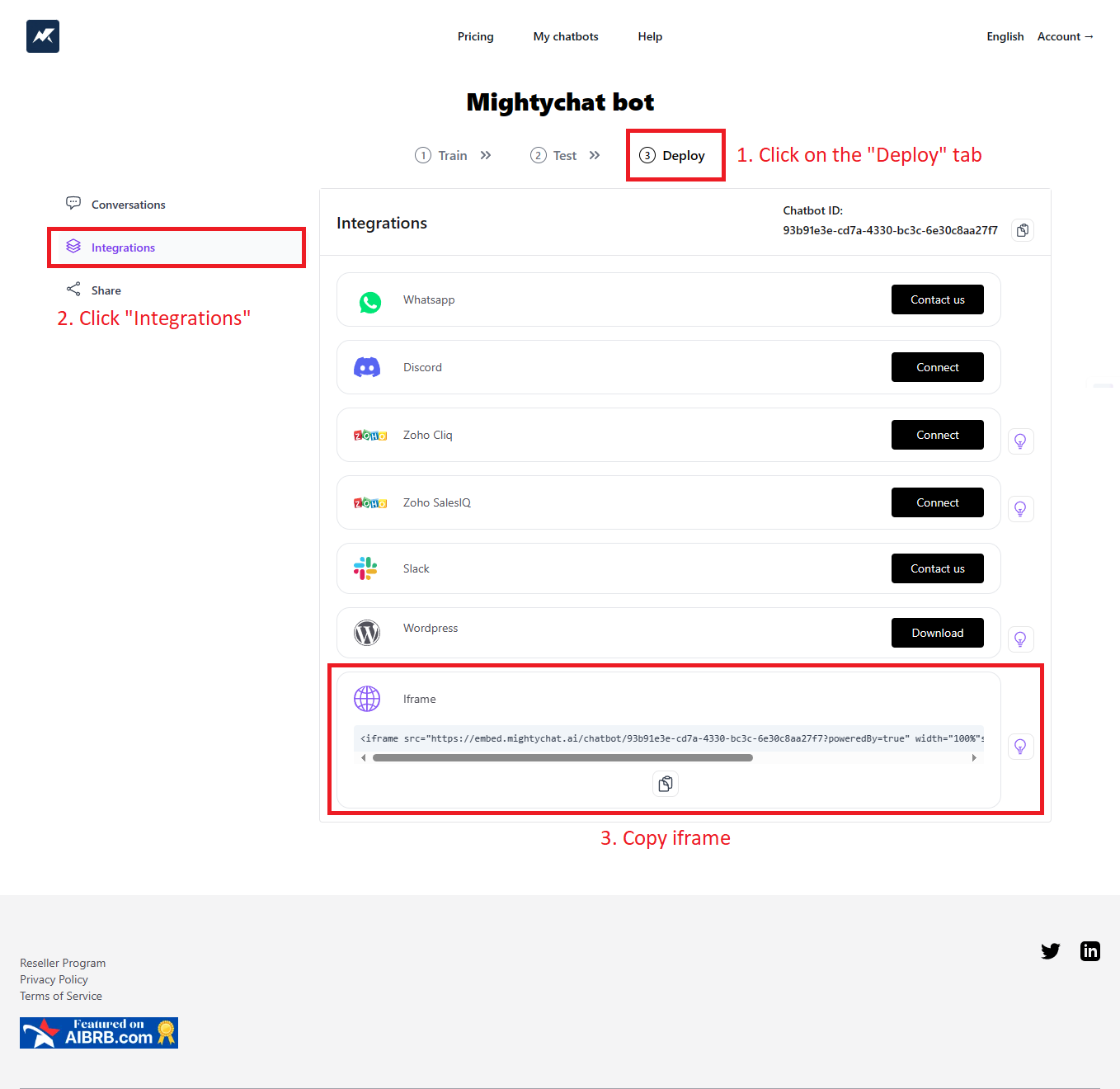Image resolution: width=1120 pixels, height=1089 pixels.
Task: Open the Twitter page from footer icon
Action: pos(1050,951)
